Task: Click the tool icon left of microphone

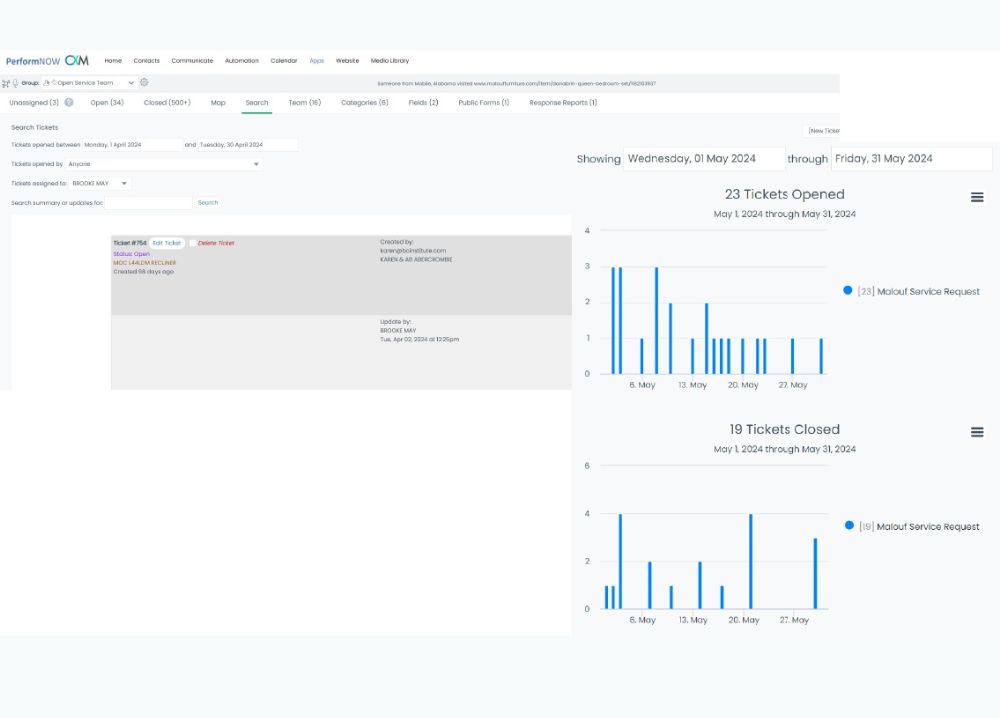Action: tap(6, 83)
